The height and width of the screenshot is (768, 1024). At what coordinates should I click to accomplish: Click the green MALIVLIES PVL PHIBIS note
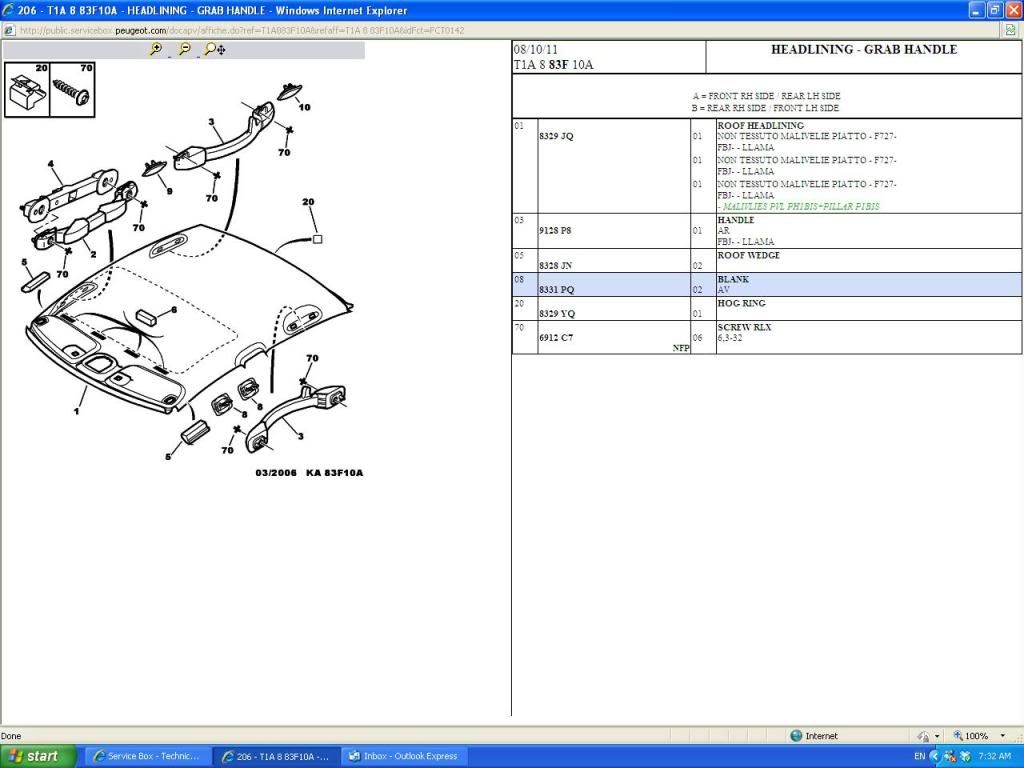pyautogui.click(x=799, y=206)
